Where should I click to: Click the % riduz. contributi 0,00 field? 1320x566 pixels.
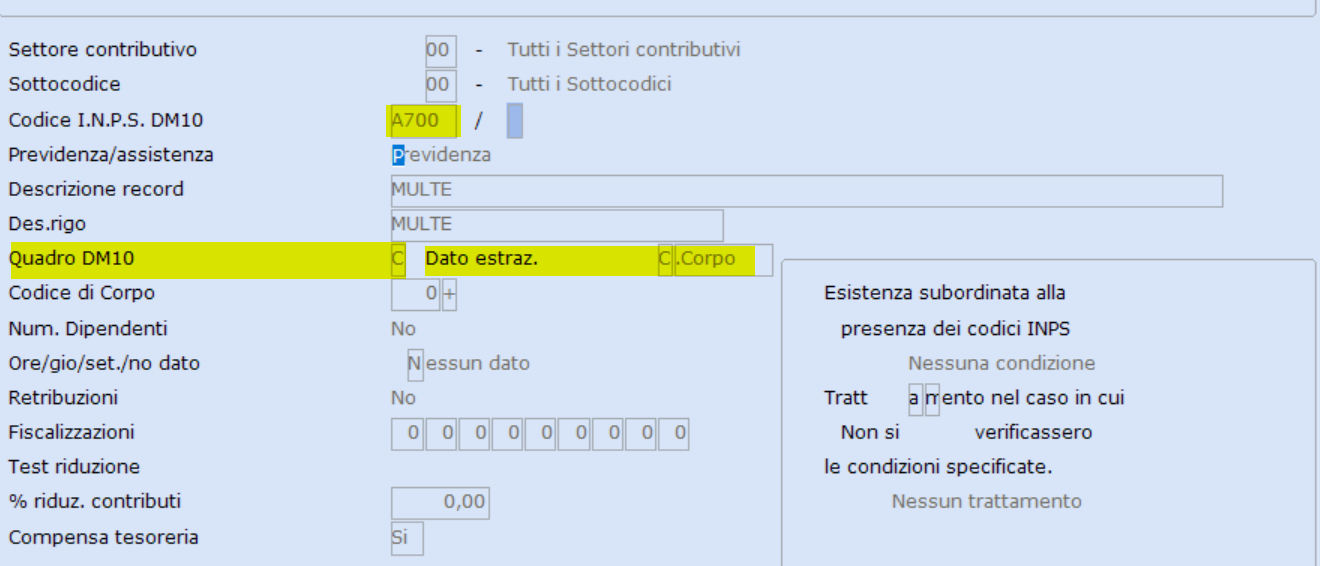440,502
